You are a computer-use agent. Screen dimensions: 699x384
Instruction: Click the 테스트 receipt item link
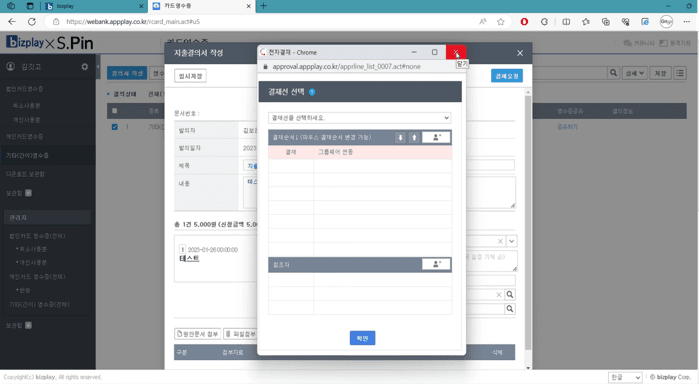point(189,258)
